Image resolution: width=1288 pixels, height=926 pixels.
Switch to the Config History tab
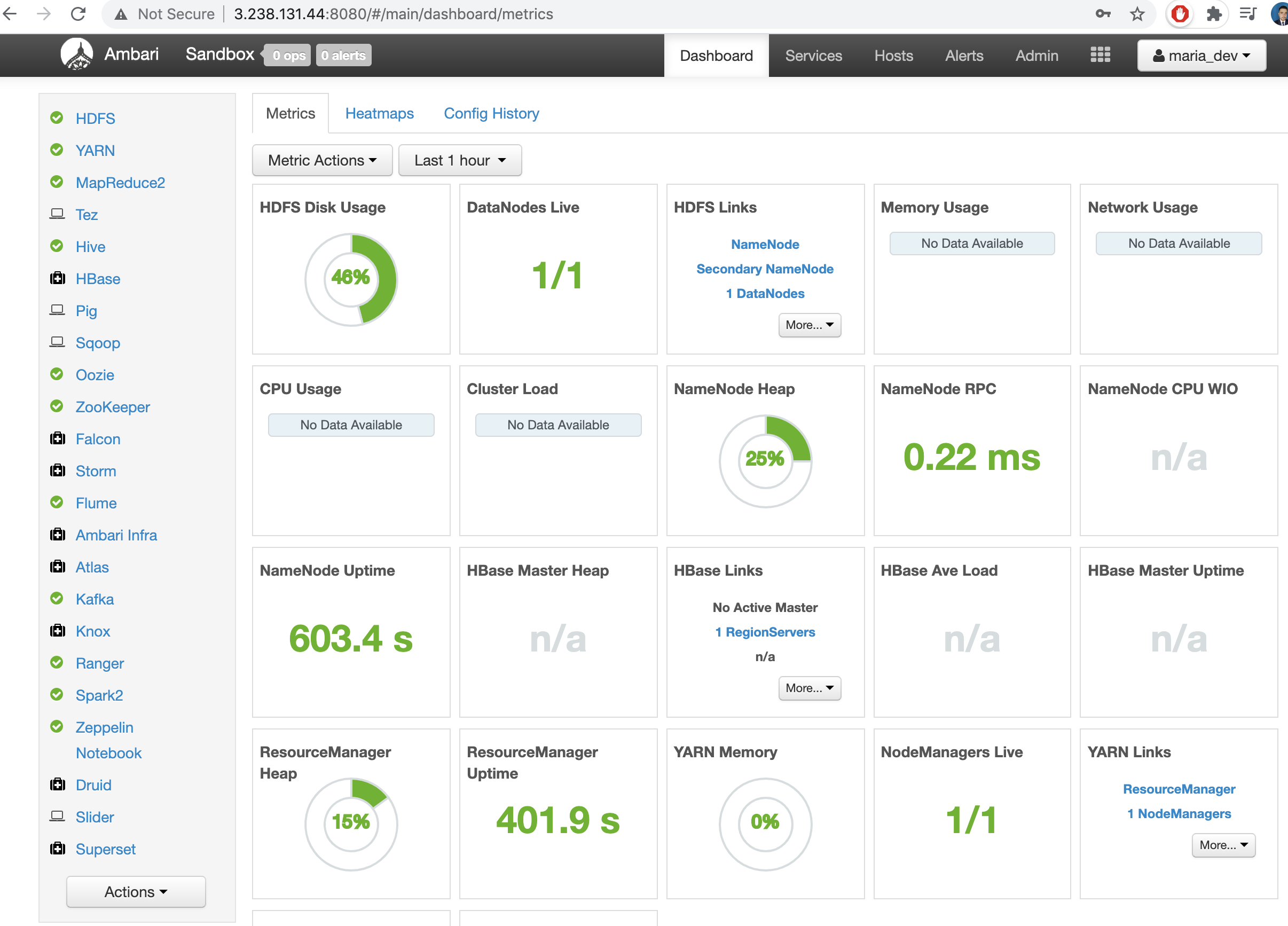491,113
